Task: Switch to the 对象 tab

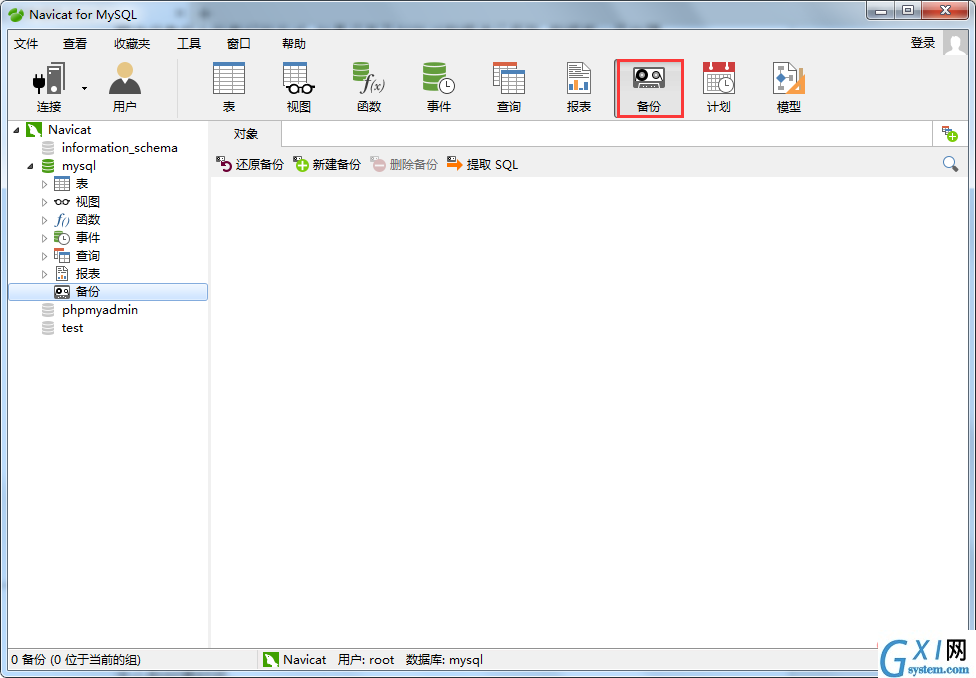Action: (x=246, y=134)
